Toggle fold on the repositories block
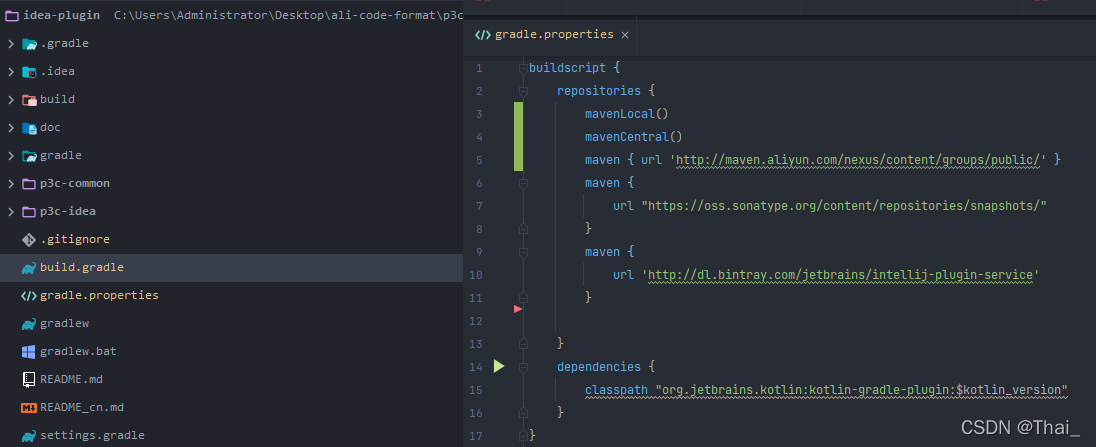1096x447 pixels. click(x=523, y=91)
